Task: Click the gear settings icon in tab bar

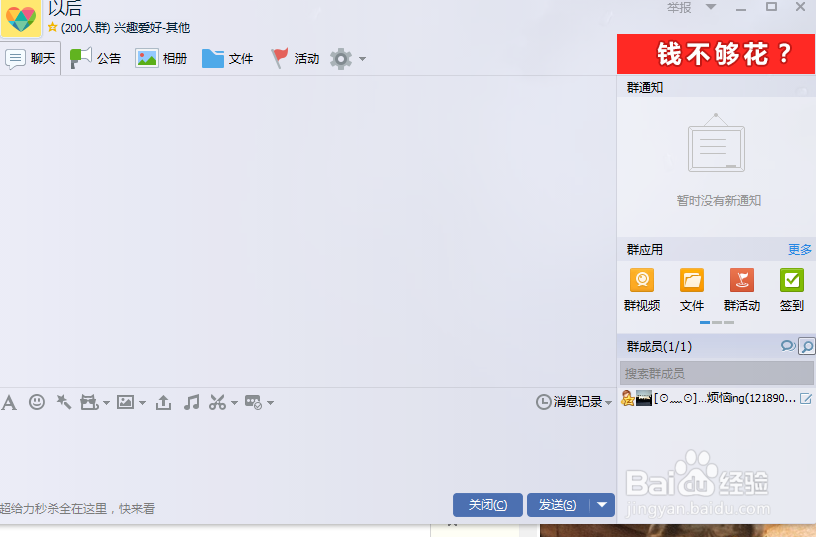Action: click(x=341, y=59)
